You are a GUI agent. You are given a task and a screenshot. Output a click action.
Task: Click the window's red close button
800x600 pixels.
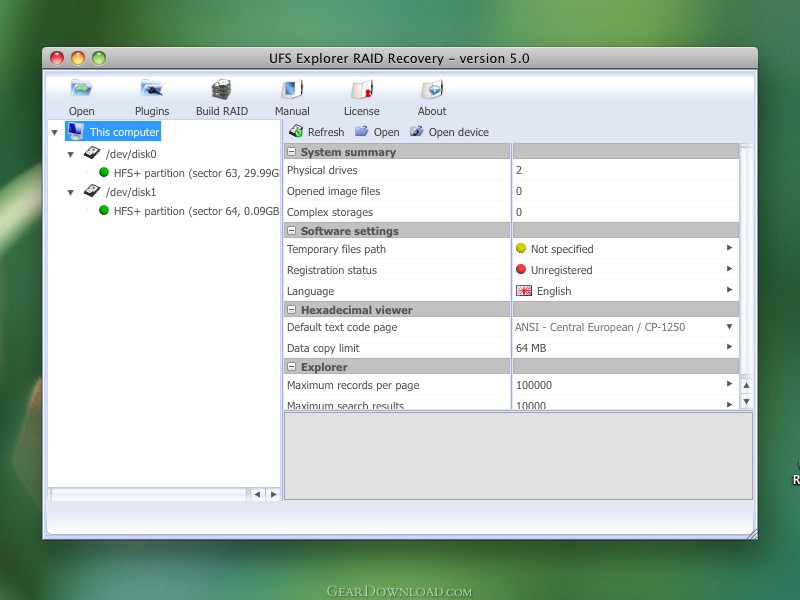(57, 58)
